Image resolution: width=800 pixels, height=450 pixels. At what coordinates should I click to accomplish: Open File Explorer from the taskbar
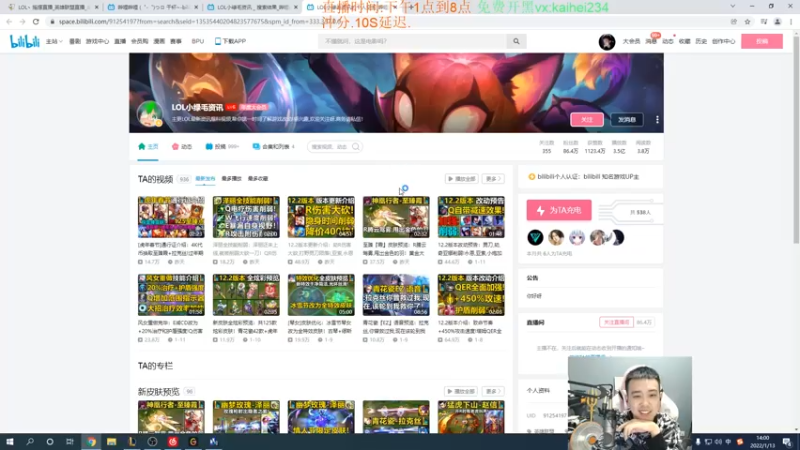tap(112, 442)
